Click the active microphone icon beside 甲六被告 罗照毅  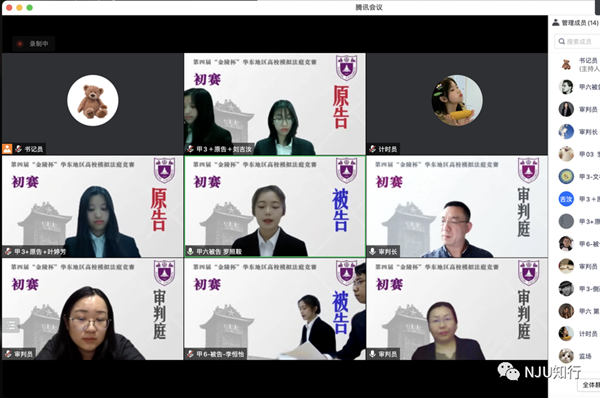[190, 251]
